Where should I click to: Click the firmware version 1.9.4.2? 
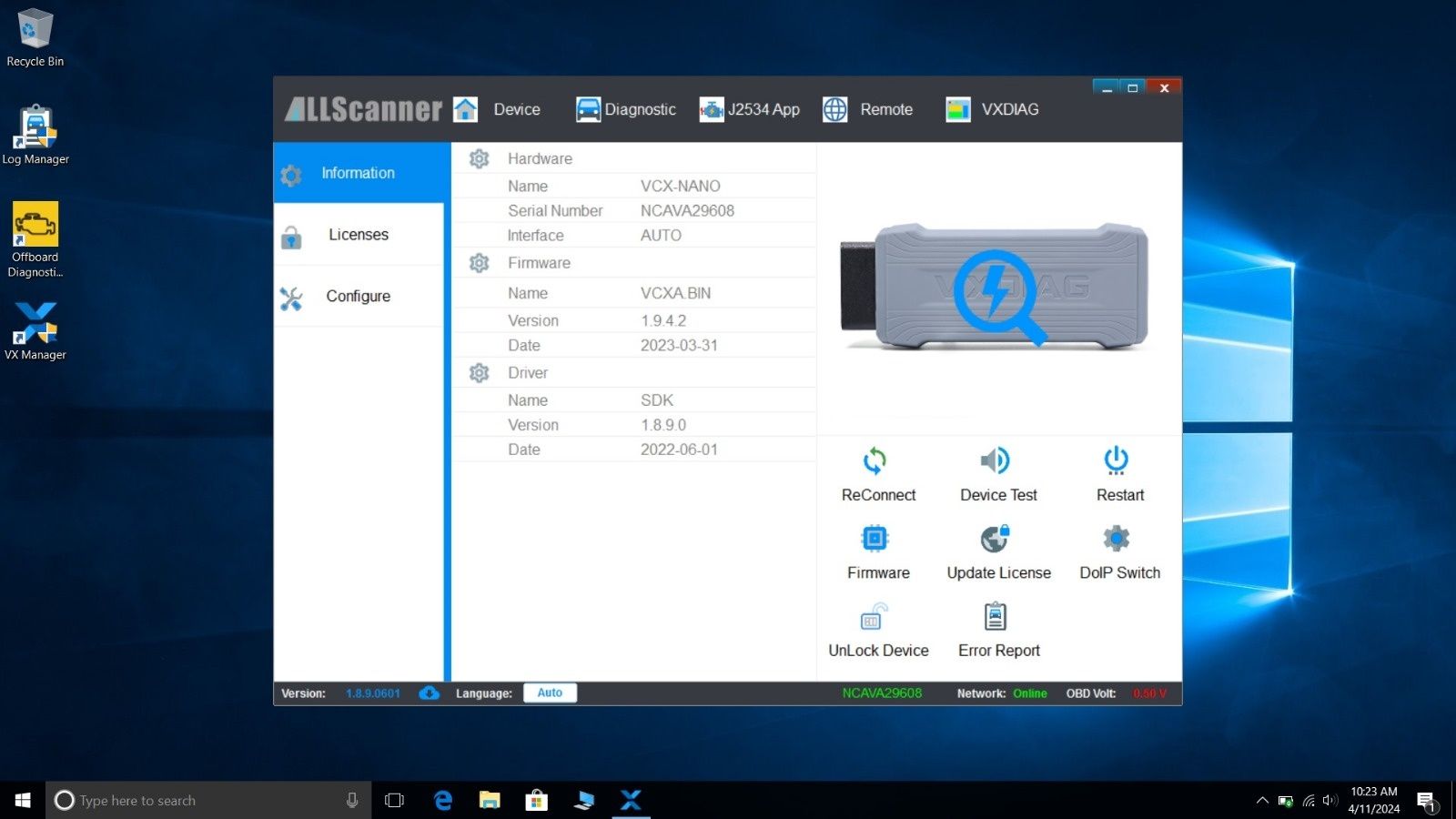point(663,321)
